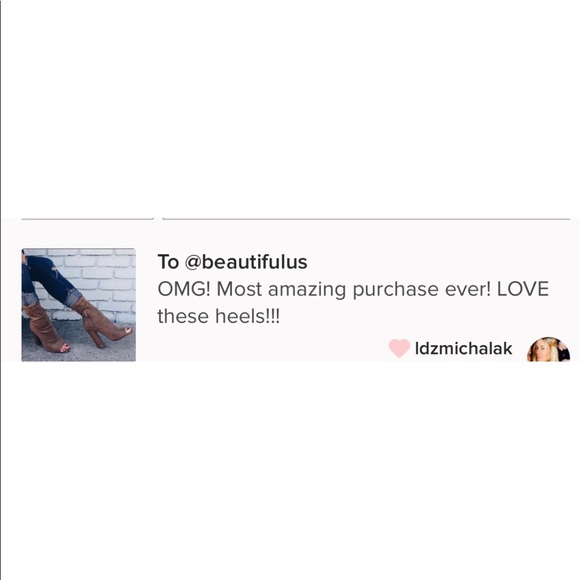Tap the blonde woman's profile photo

click(548, 349)
